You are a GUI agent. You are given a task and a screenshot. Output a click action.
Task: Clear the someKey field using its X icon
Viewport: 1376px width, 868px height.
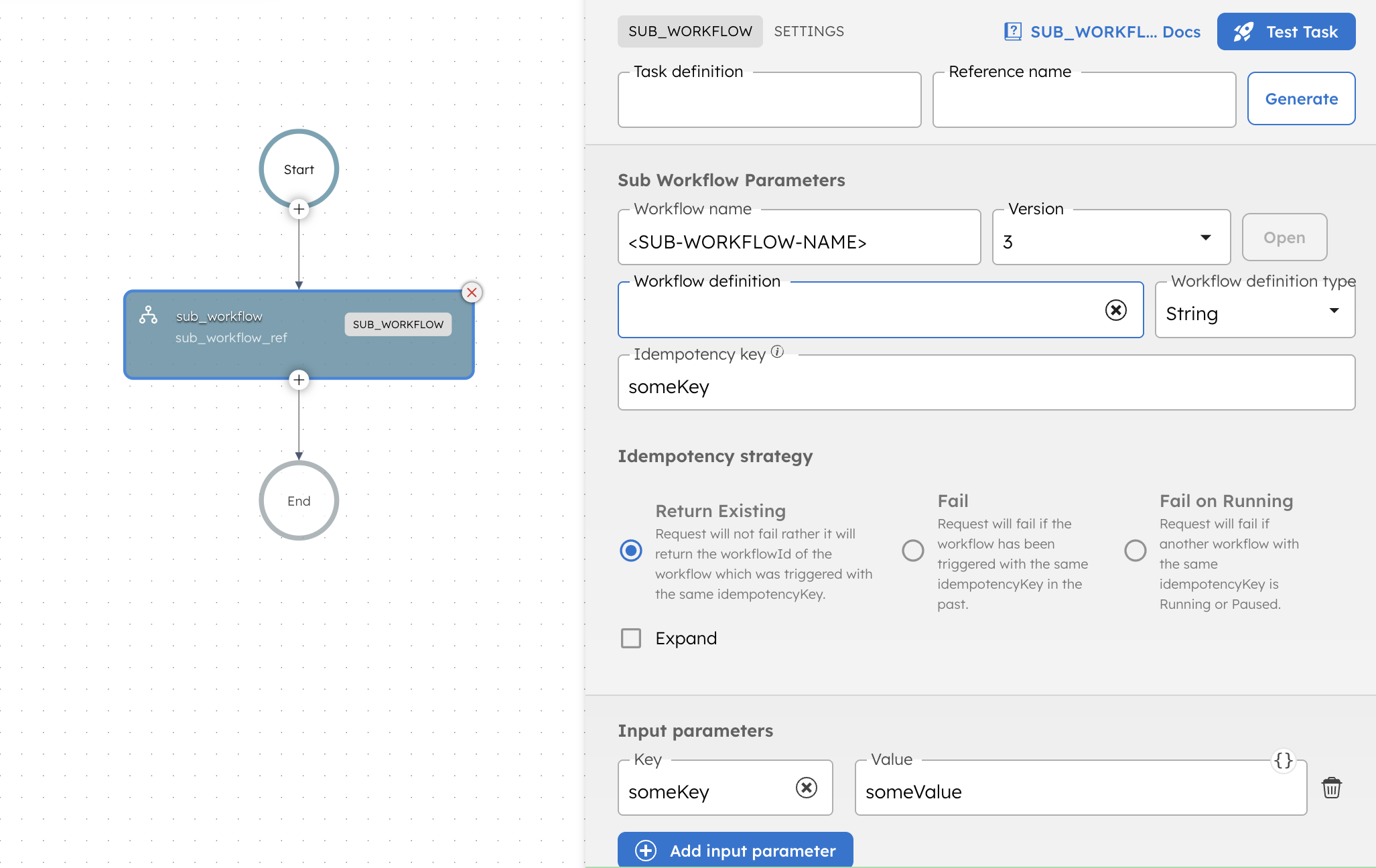point(806,788)
